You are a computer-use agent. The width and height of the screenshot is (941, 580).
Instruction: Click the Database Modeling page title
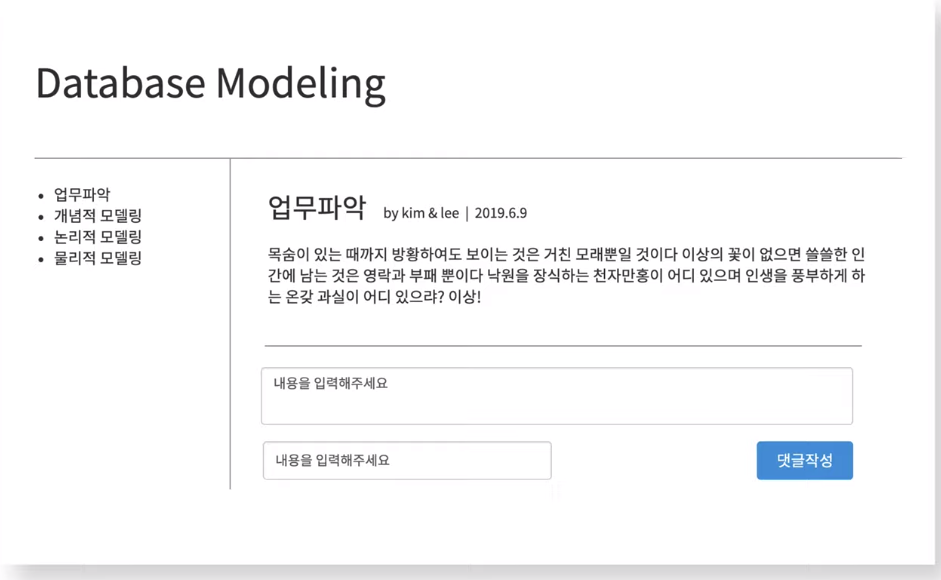pyautogui.click(x=211, y=84)
